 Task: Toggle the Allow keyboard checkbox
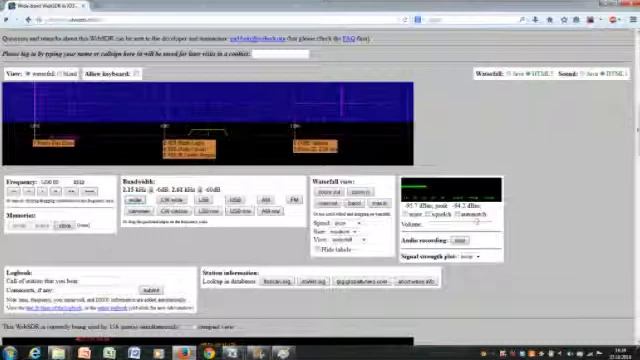136,74
